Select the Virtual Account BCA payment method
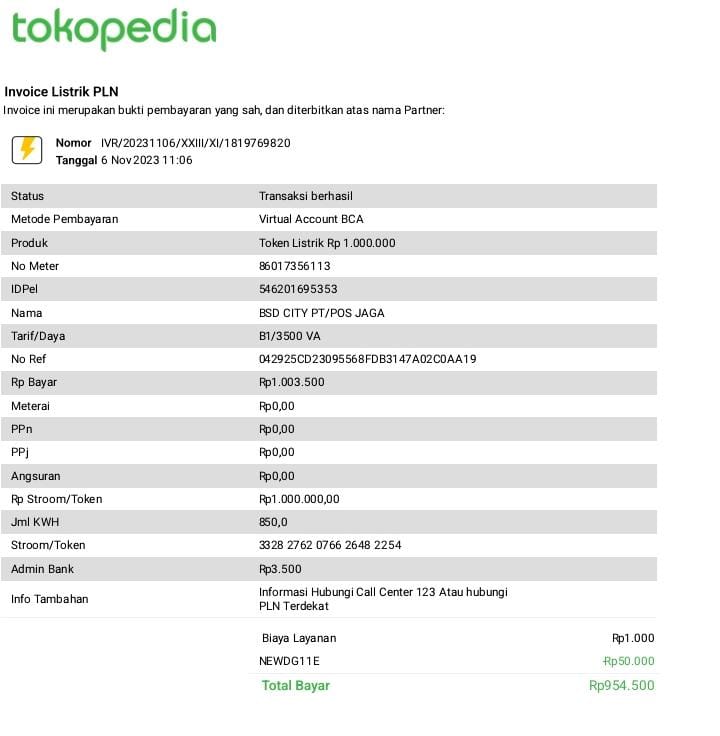 (311, 219)
